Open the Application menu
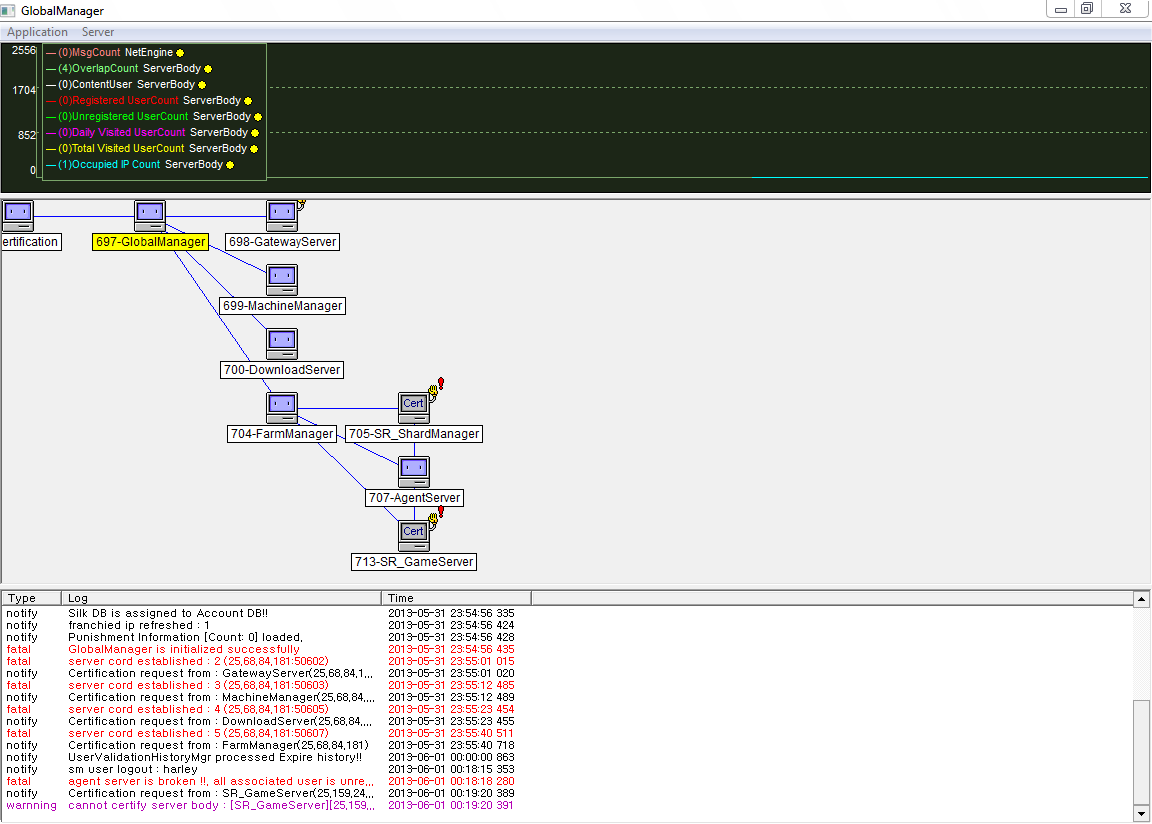This screenshot has width=1152, height=824. click(38, 32)
